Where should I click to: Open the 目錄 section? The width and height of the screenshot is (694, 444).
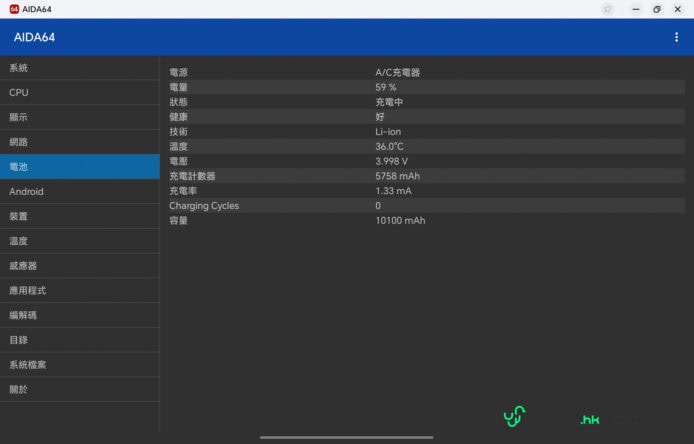coord(80,340)
